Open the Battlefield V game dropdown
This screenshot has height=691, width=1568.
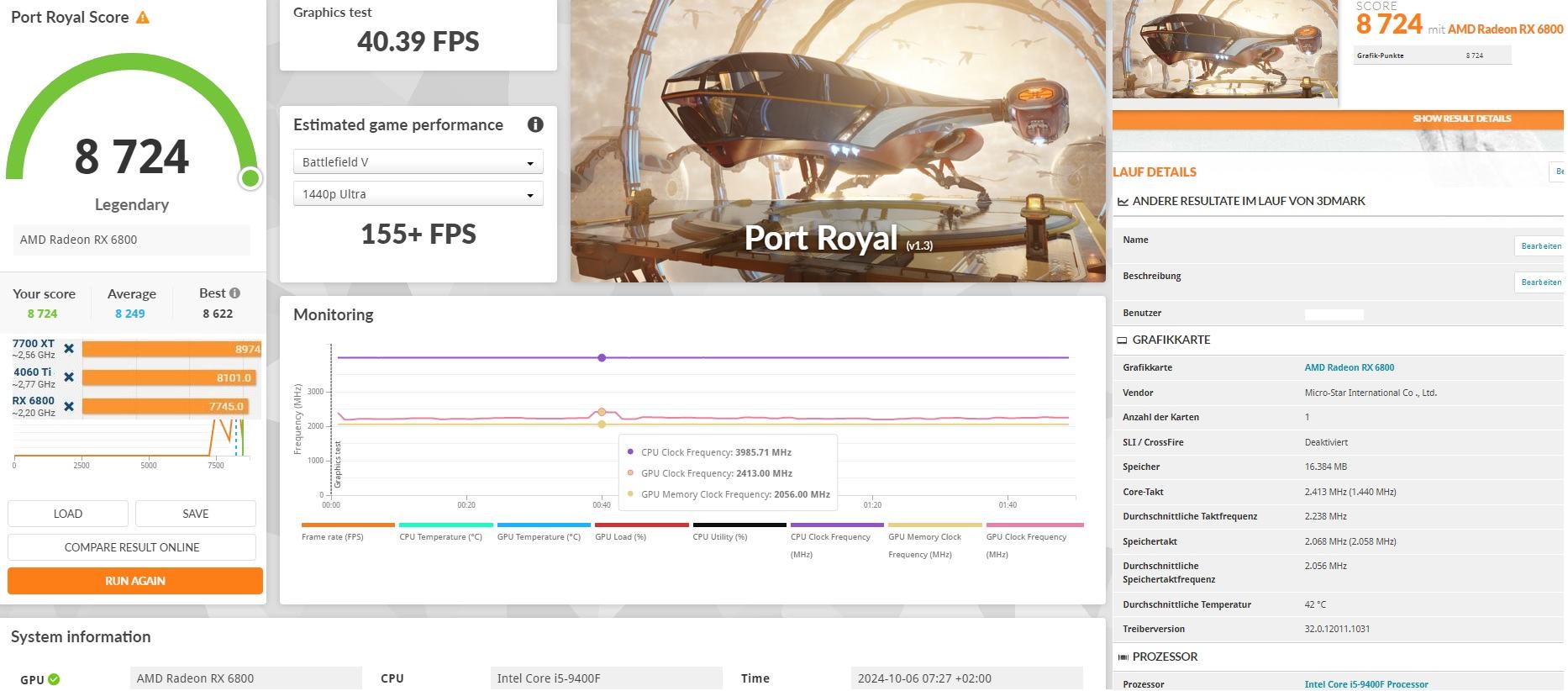(418, 162)
